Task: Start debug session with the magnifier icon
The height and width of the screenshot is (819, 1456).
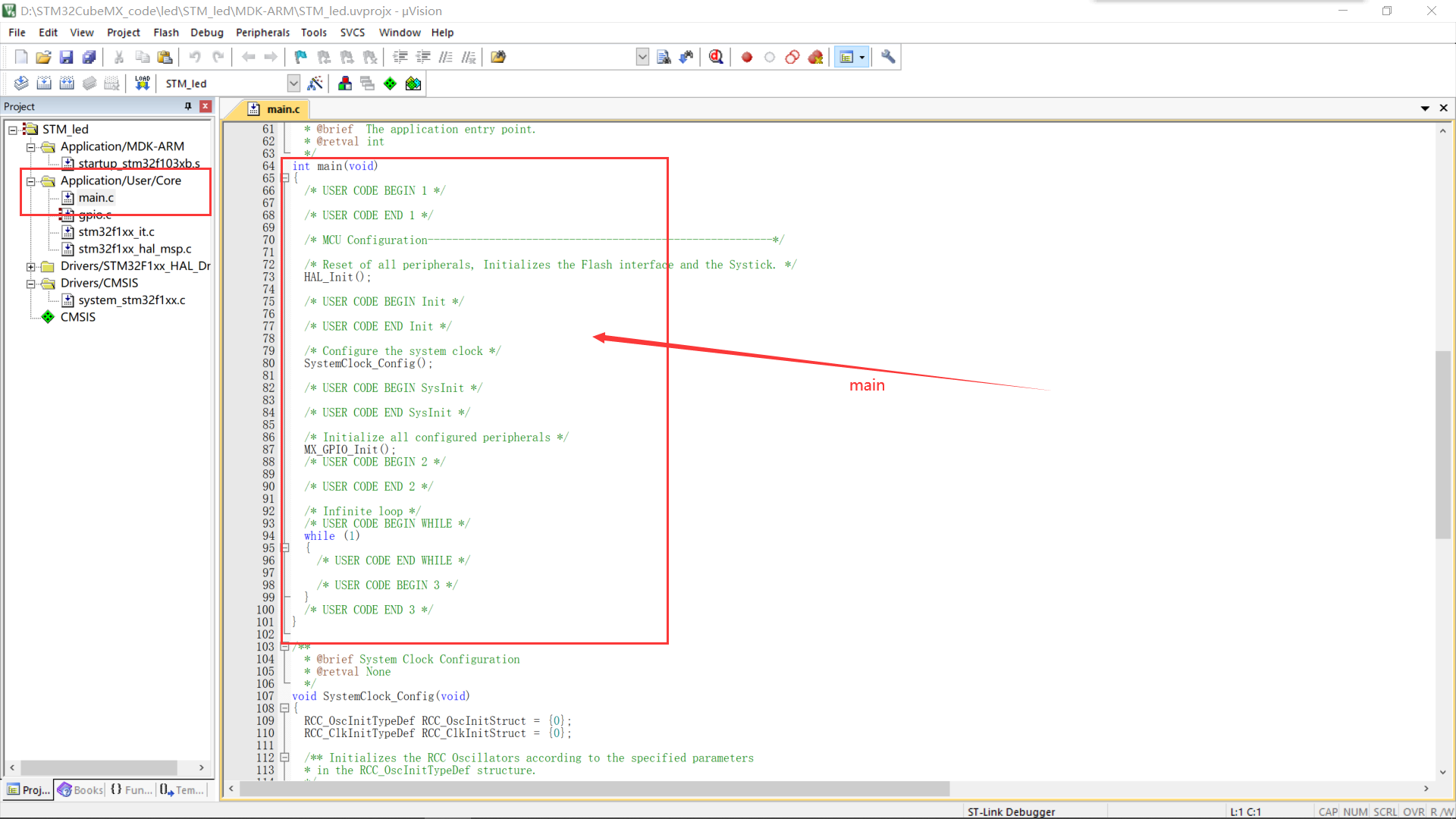Action: pos(716,57)
